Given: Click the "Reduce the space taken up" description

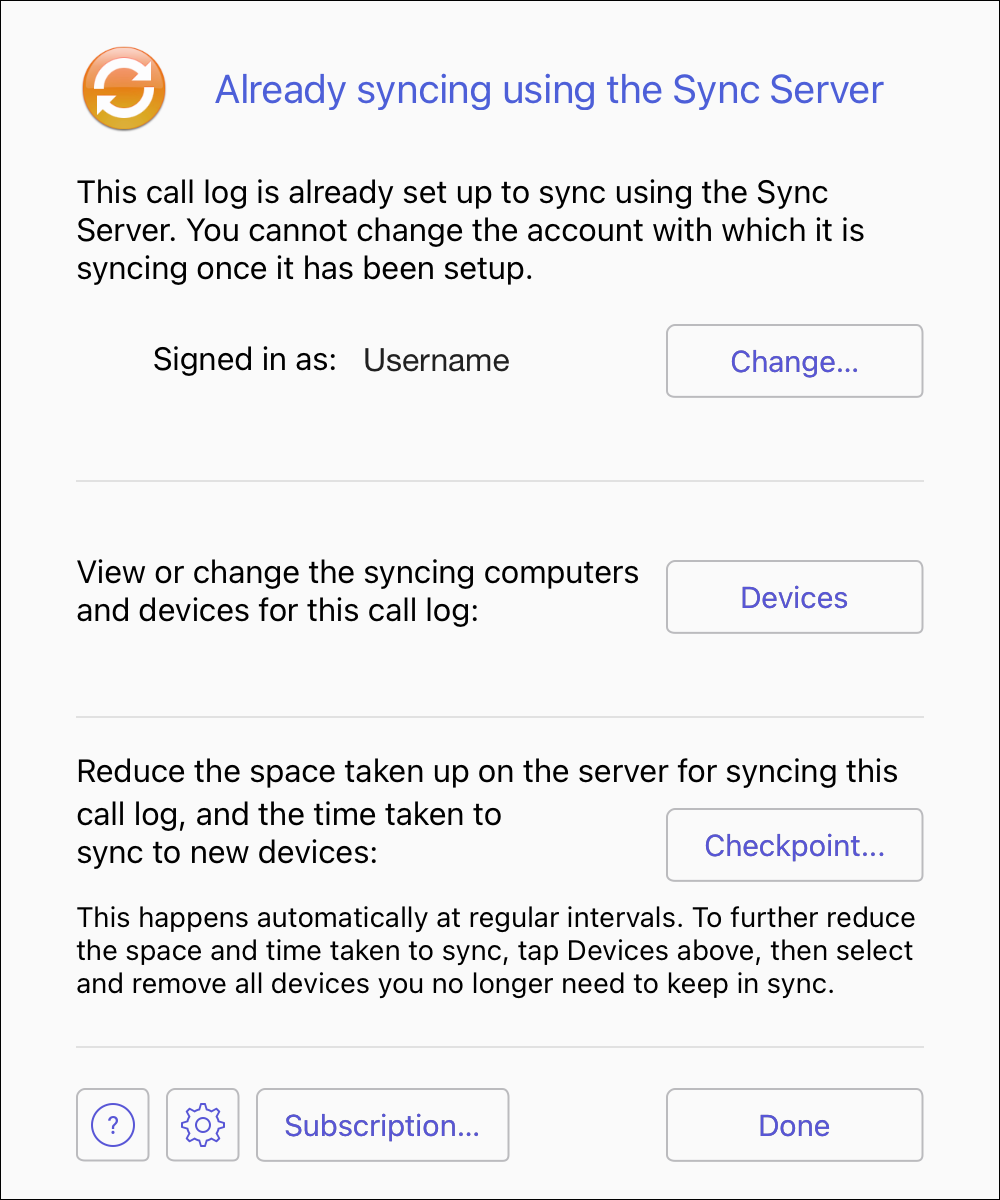Looking at the screenshot, I should click(487, 772).
